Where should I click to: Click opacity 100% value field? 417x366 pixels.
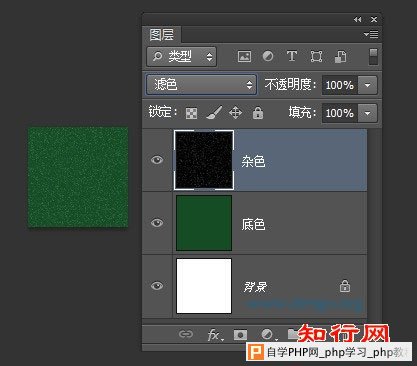click(x=340, y=85)
